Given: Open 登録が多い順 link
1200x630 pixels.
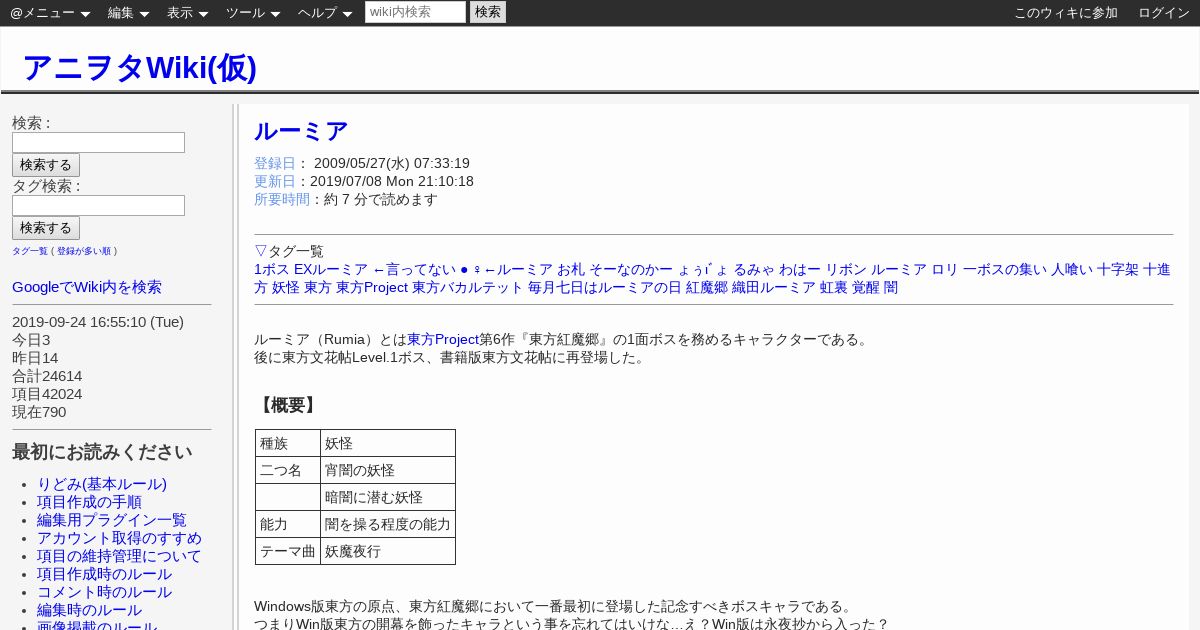Looking at the screenshot, I should pos(84,251).
